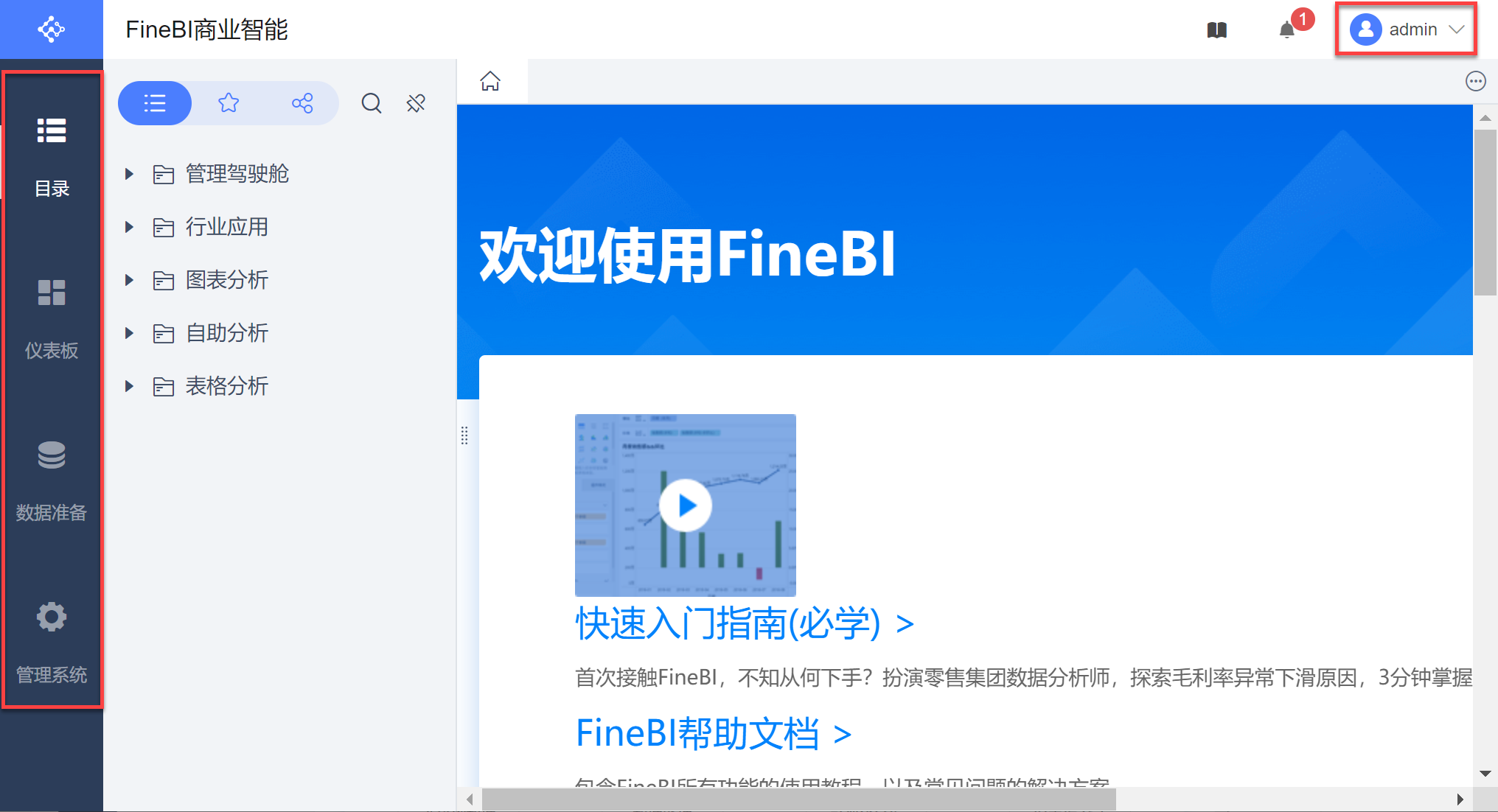
Task: Open the 目录 directory sidebar icon
Action: [52, 130]
